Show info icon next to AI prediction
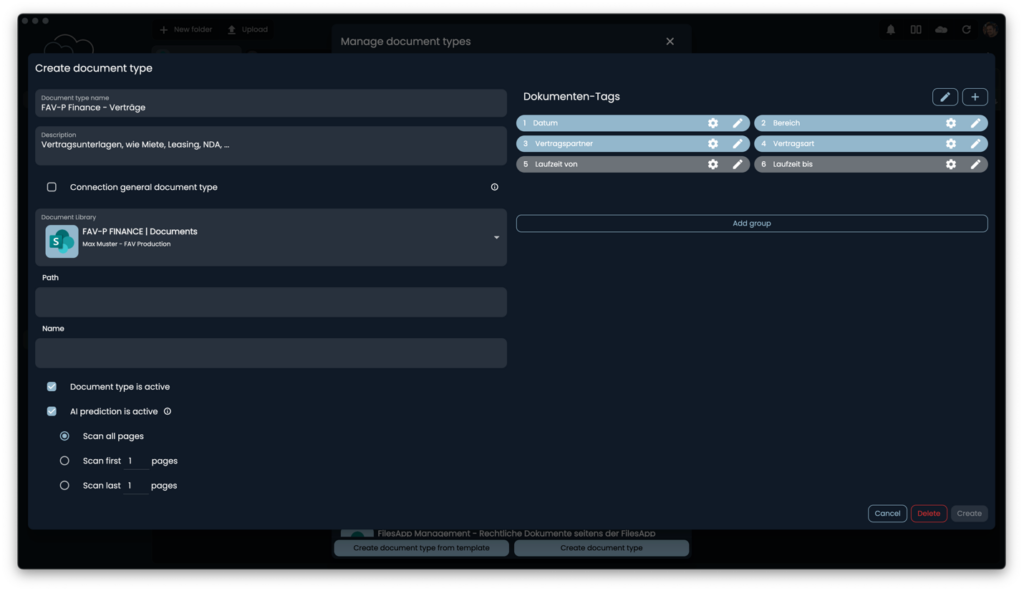The width and height of the screenshot is (1024, 591). (168, 411)
